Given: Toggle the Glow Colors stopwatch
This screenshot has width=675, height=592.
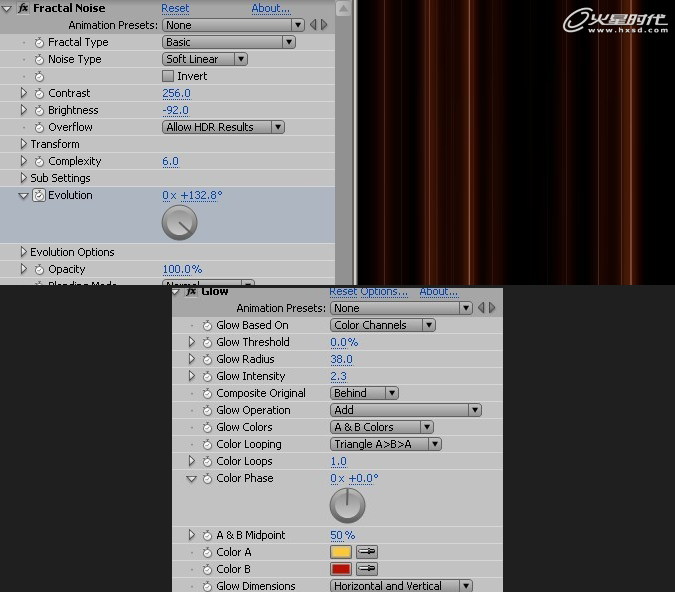Looking at the screenshot, I should (207, 428).
